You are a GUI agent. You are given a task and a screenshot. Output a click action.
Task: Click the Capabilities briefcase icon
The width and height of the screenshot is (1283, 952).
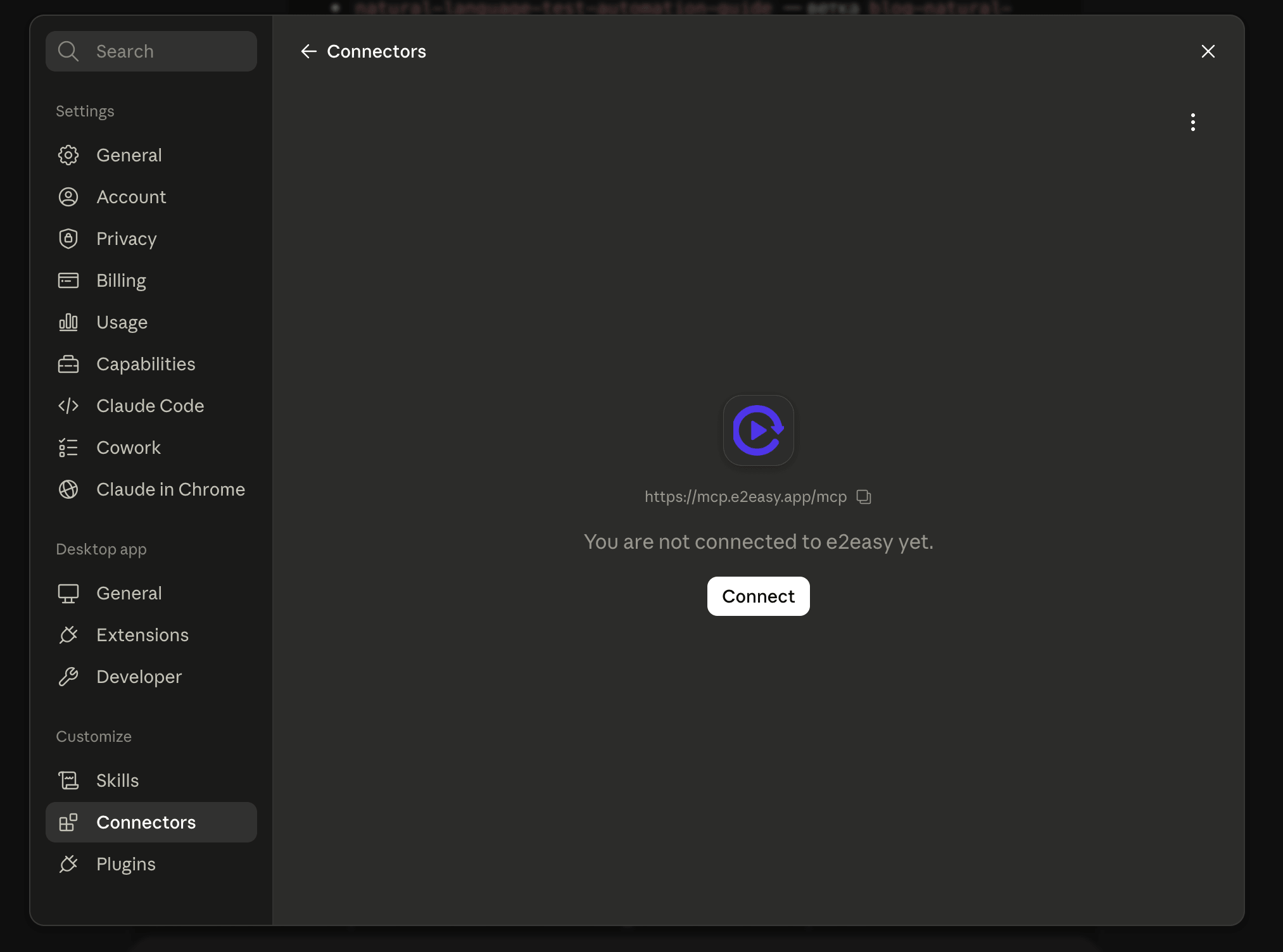pyautogui.click(x=68, y=364)
